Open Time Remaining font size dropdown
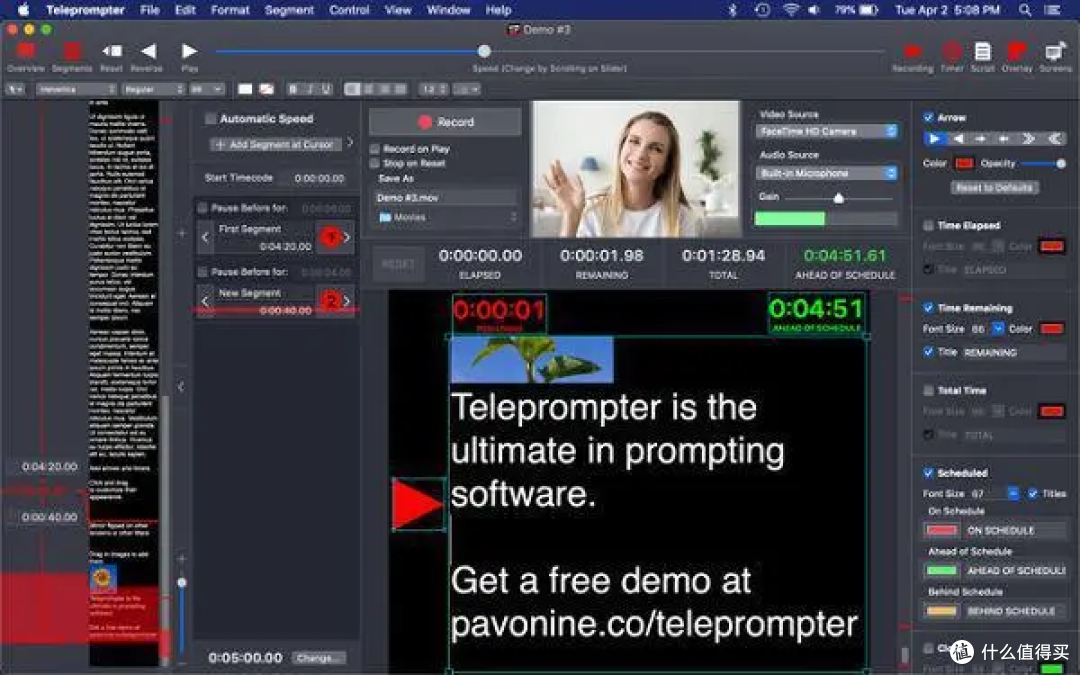The height and width of the screenshot is (675, 1080). 997,329
